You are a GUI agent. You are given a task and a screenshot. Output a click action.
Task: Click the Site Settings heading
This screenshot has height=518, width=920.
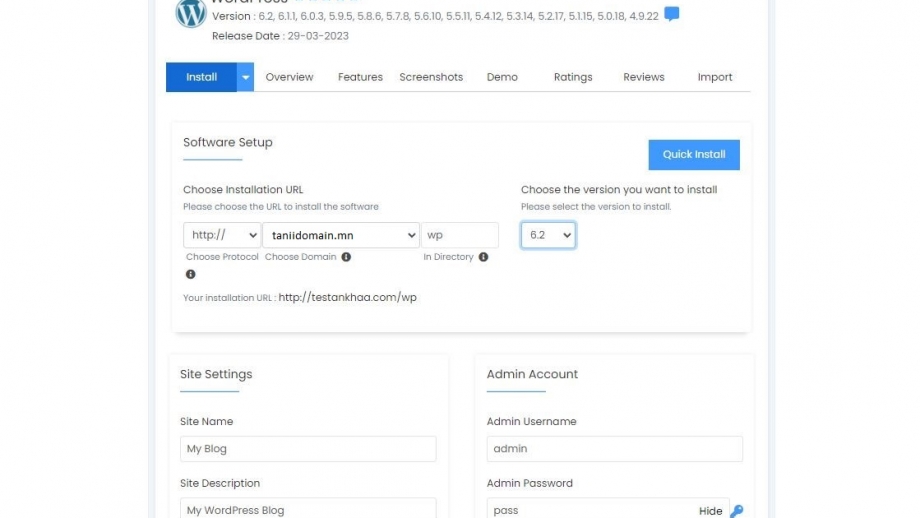tap(216, 374)
